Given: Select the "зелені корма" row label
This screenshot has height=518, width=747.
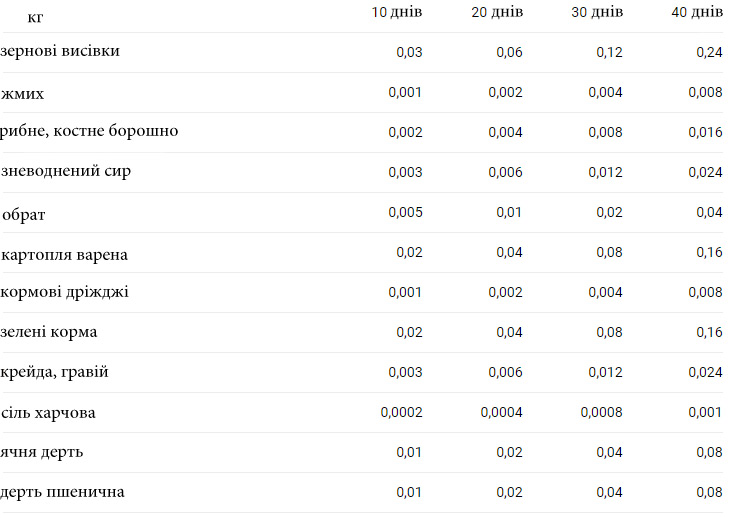Looking at the screenshot, I should tap(49, 332).
